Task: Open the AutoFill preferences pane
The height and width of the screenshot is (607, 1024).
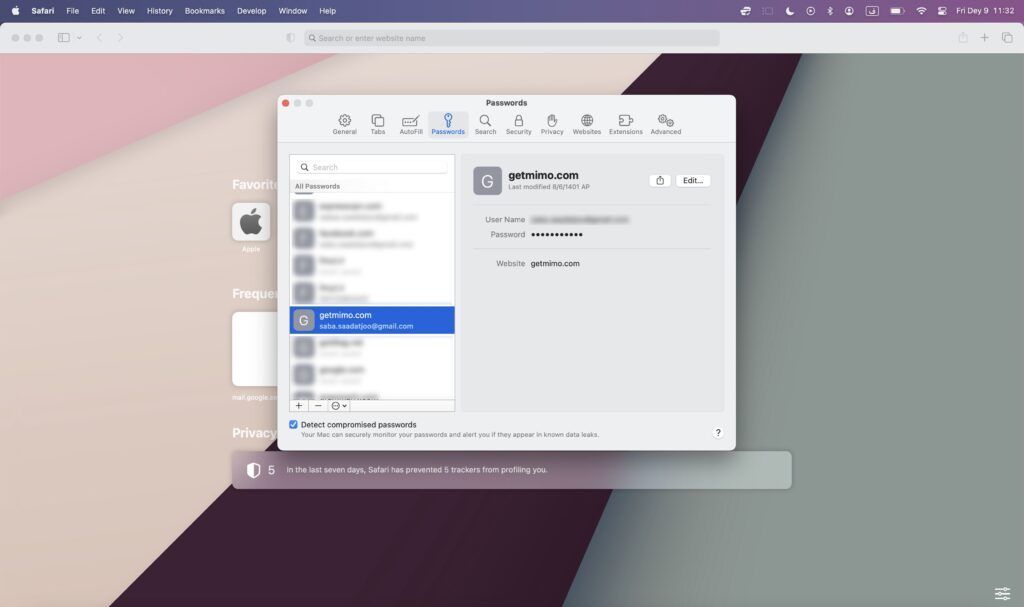Action: coord(411,124)
